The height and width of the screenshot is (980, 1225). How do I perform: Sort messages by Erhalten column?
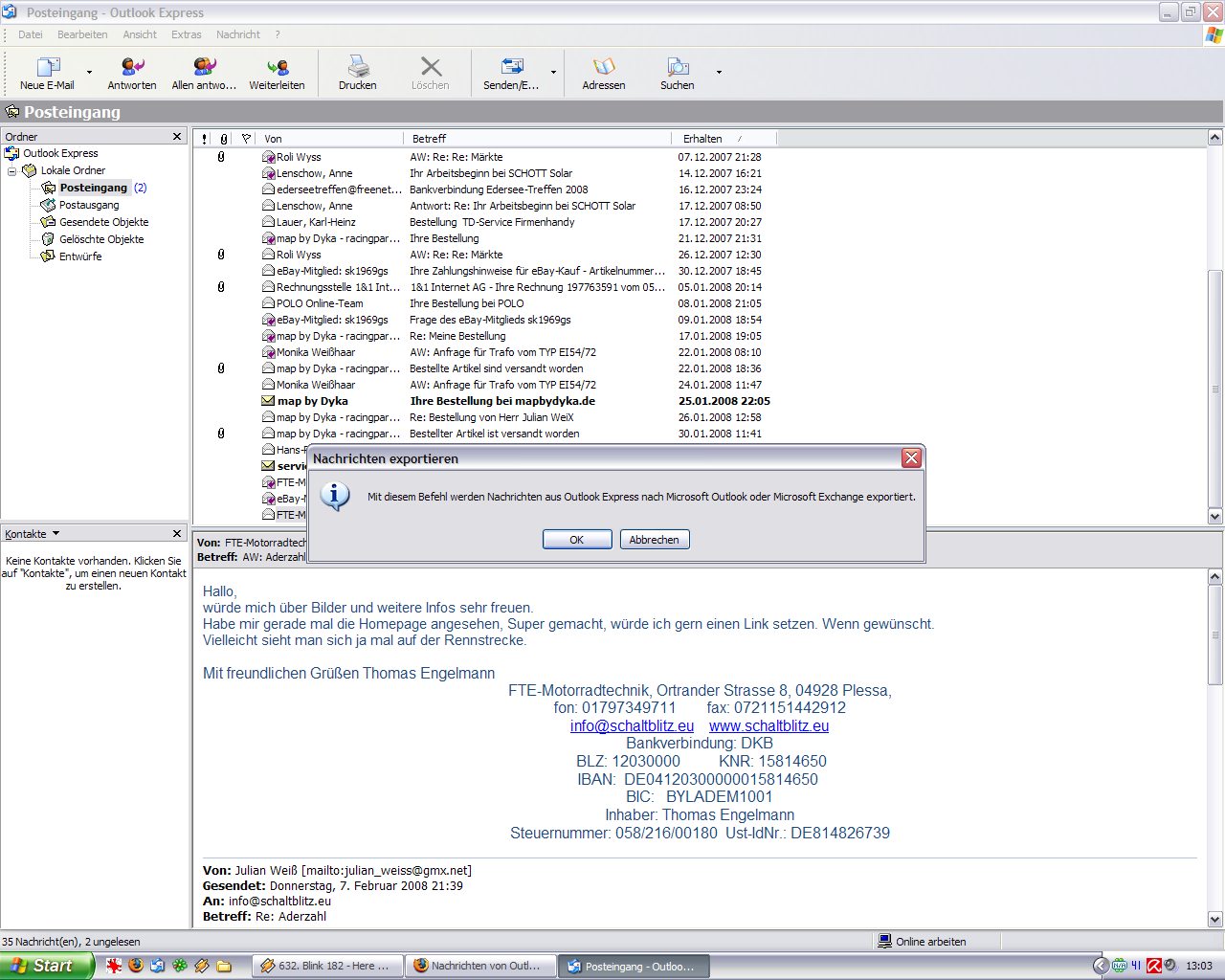[726, 139]
